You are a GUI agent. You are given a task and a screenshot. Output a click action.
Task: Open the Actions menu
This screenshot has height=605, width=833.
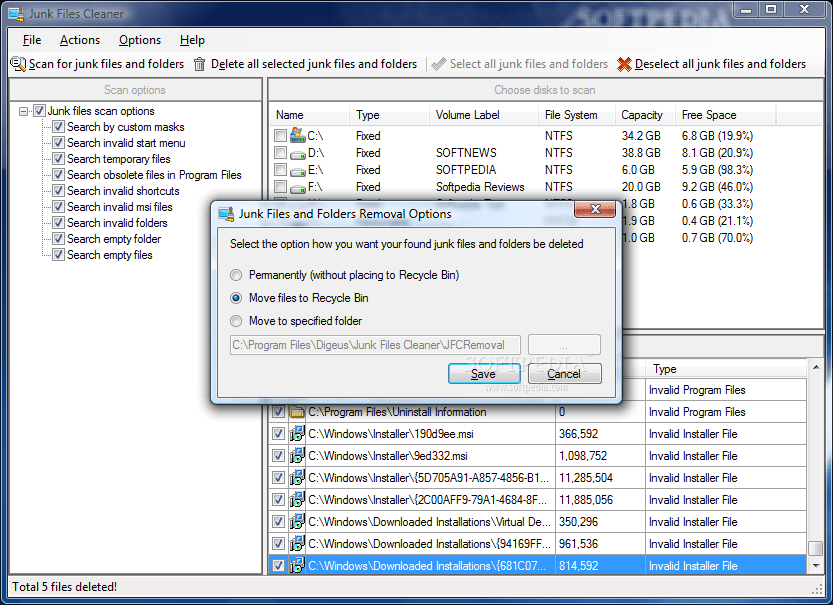[x=80, y=40]
